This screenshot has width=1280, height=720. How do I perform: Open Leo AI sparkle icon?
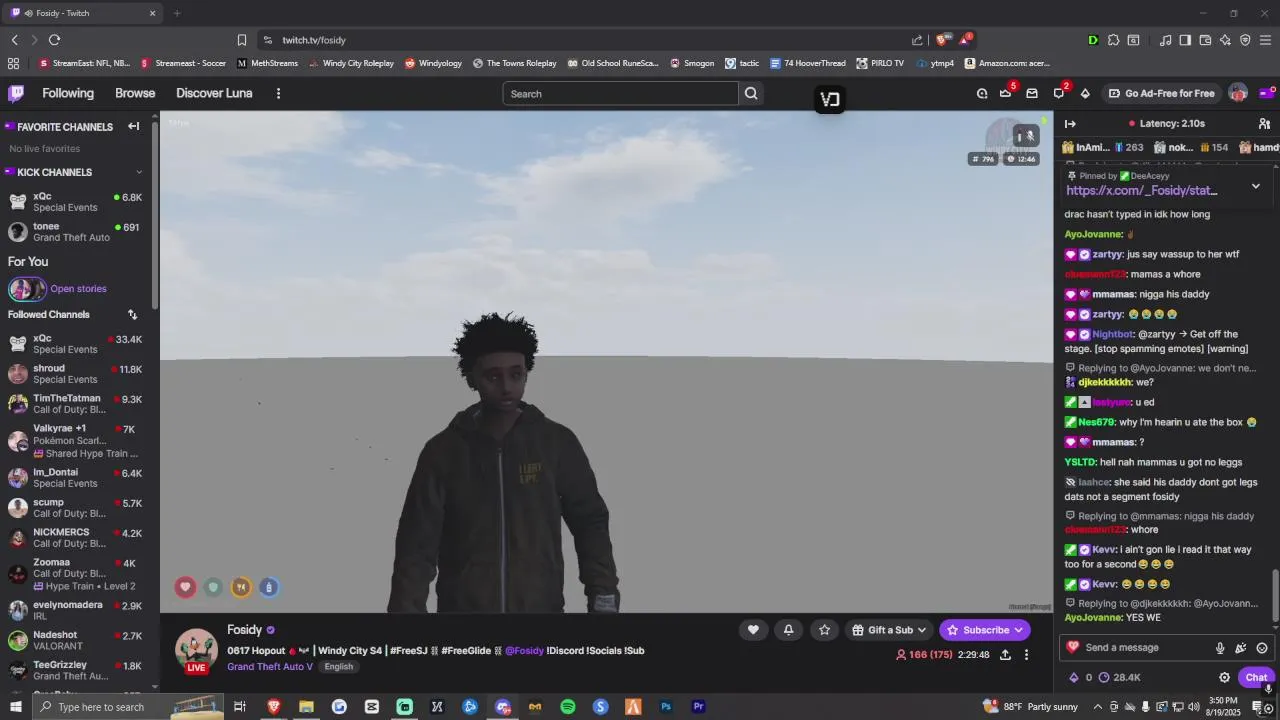pos(1225,40)
